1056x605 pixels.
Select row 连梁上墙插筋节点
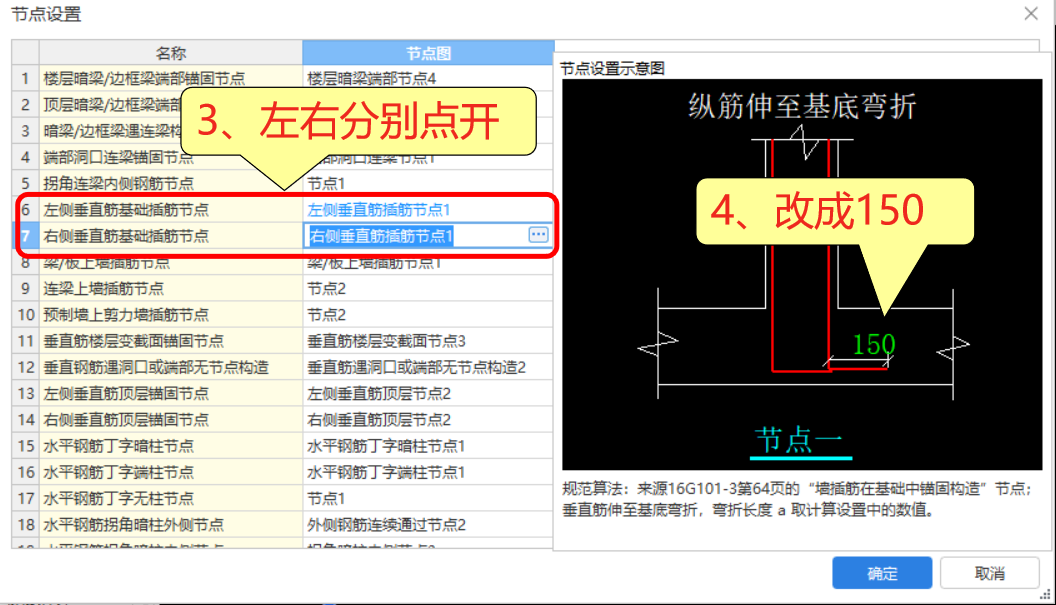coord(171,288)
